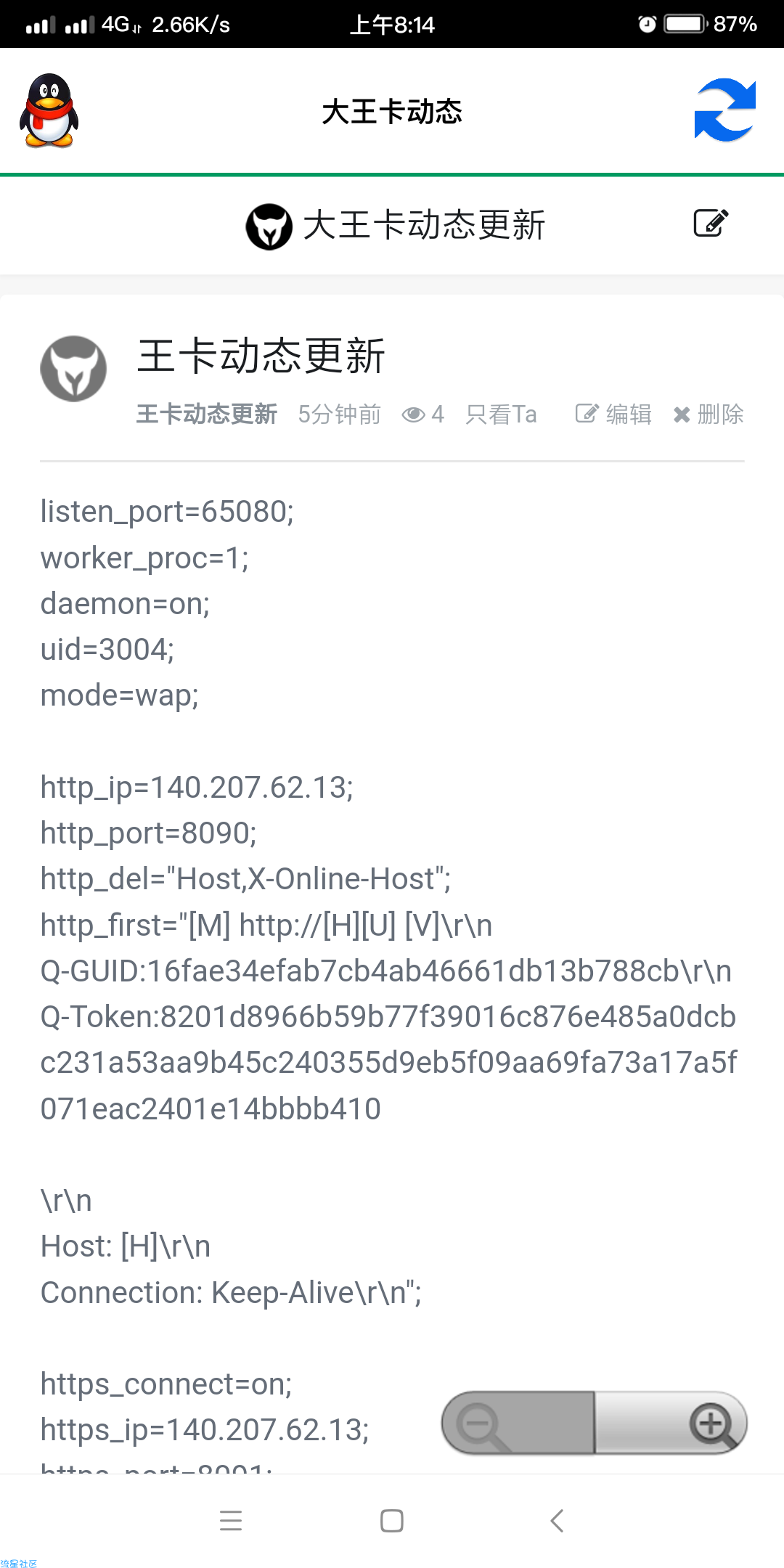Go back with Android back arrow
This screenshot has height=1568, width=784.
(557, 1520)
